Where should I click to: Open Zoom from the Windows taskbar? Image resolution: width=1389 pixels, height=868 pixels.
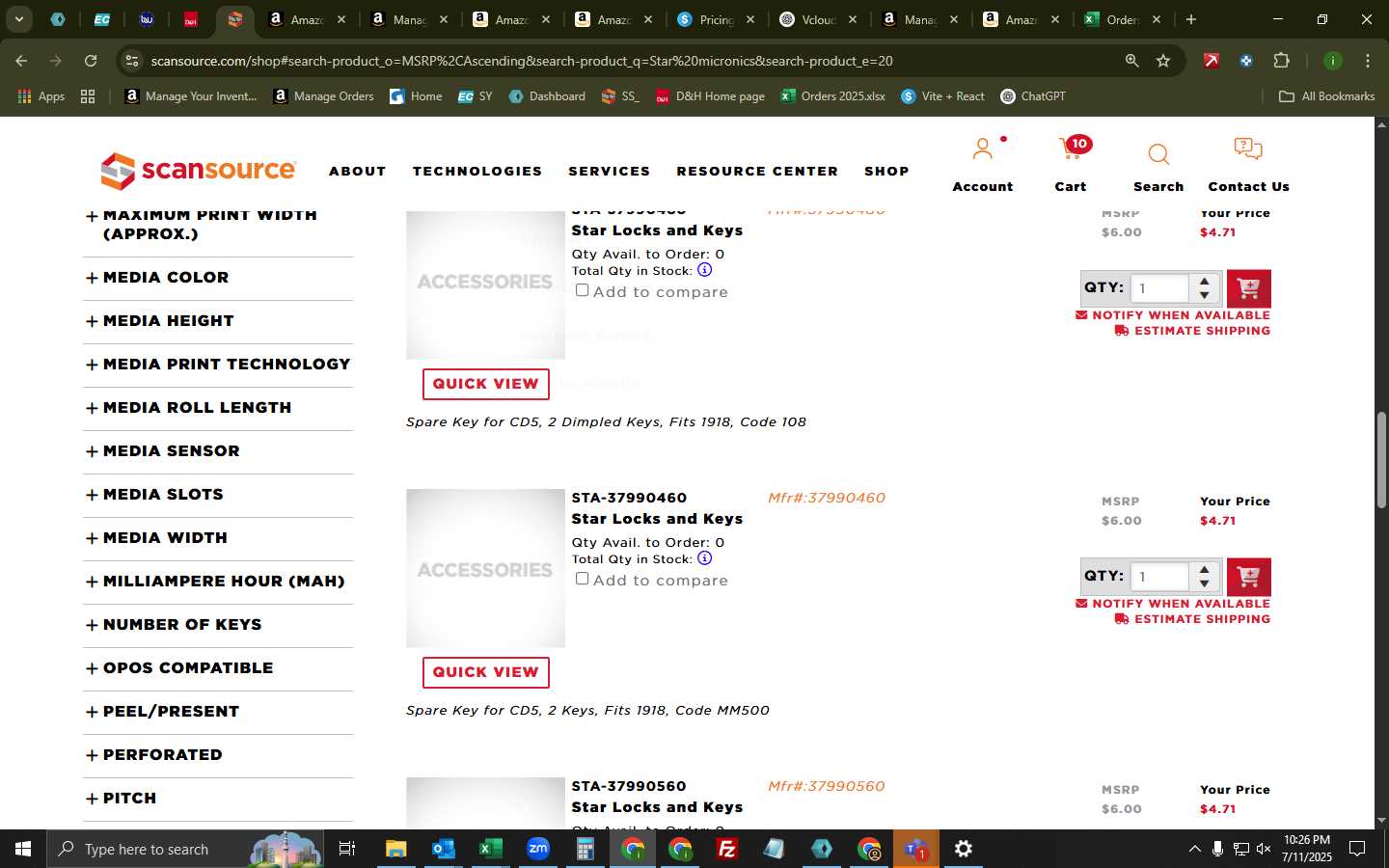537,849
